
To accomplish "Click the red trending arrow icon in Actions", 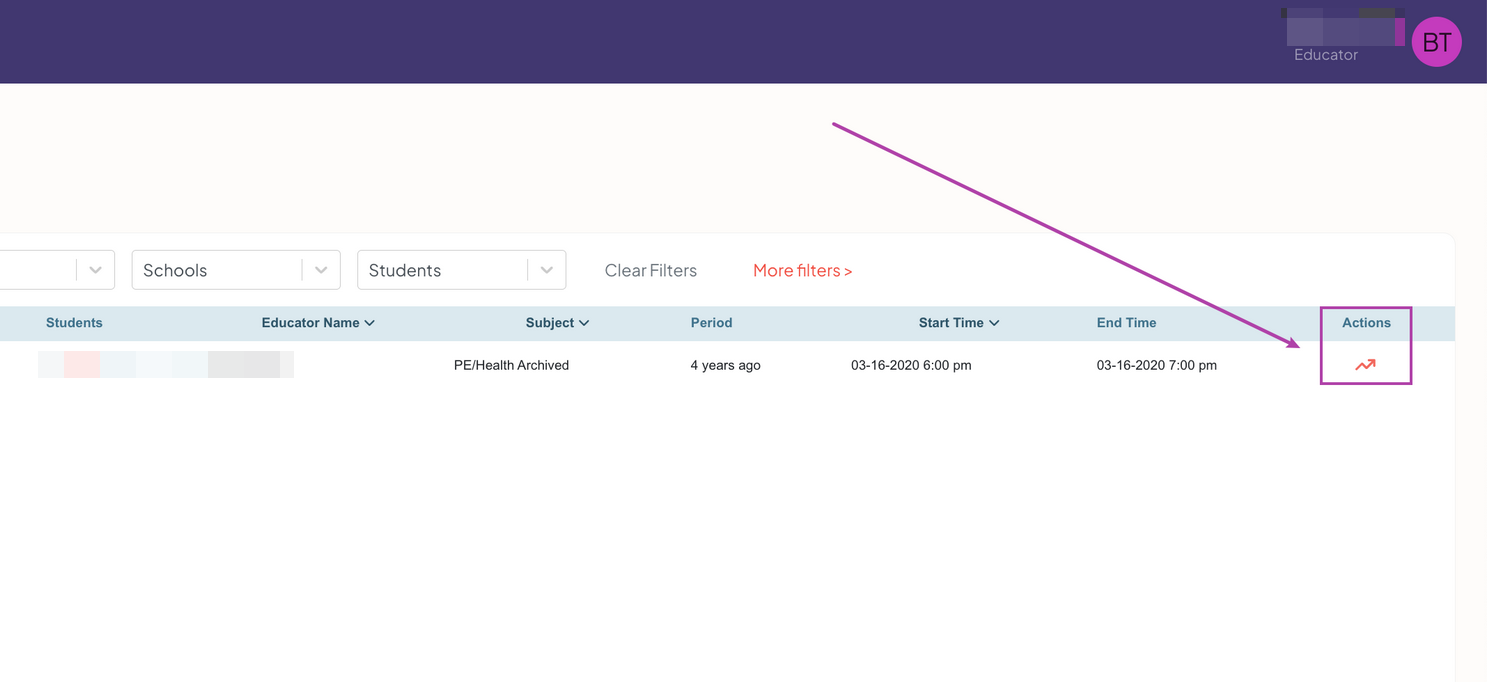I will coord(1365,365).
